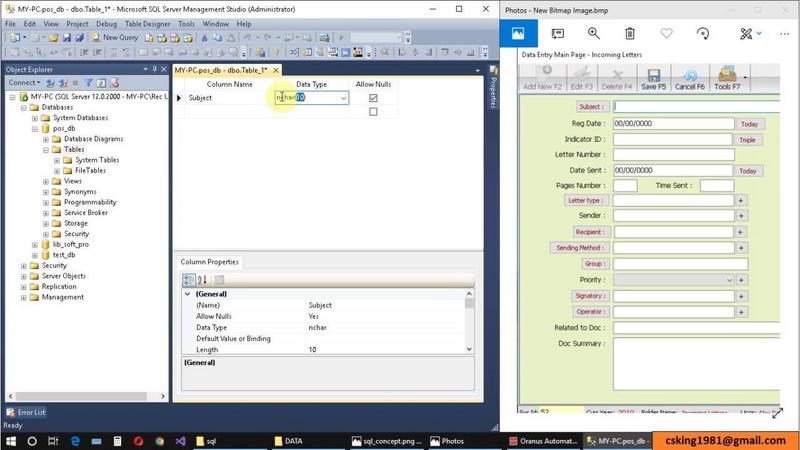Click the Subject column name cell
The width and height of the screenshot is (800, 450).
pos(230,98)
